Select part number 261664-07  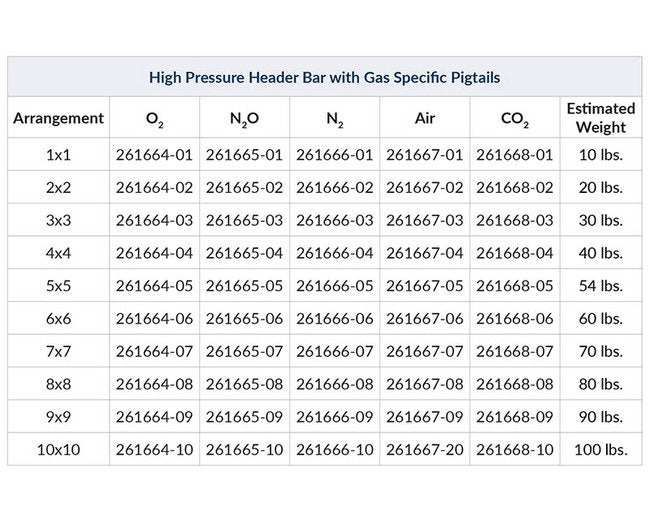(x=154, y=351)
